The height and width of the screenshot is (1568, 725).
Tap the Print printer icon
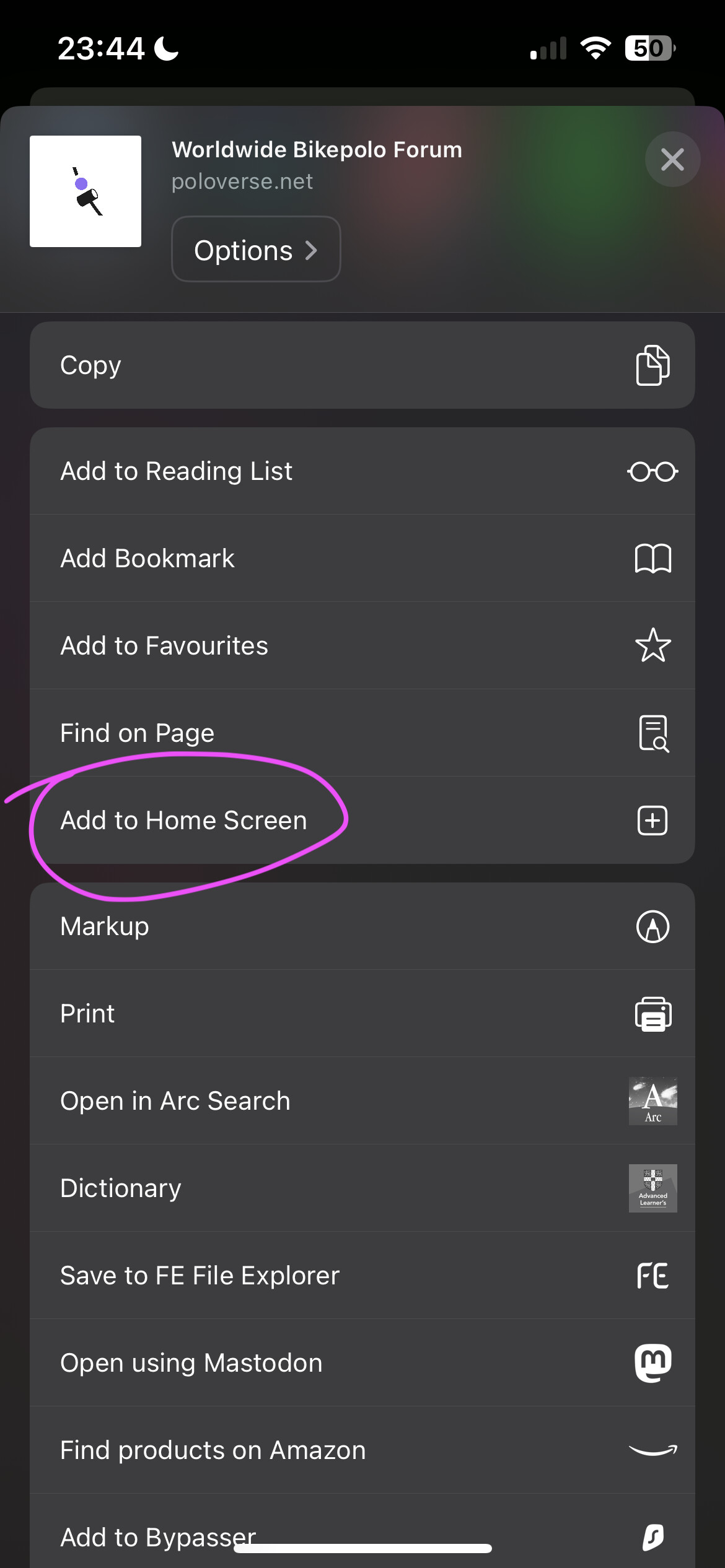652,1014
